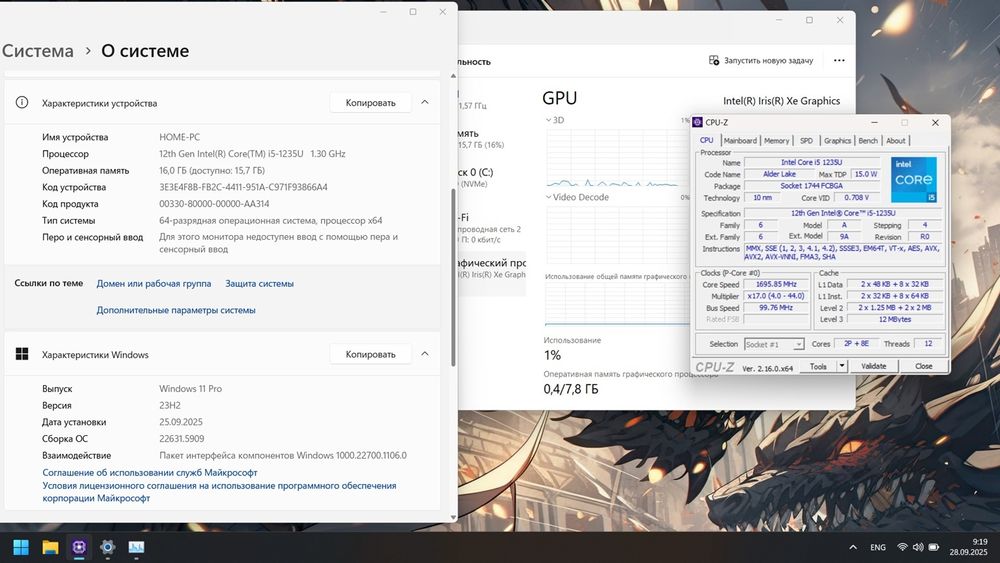The height and width of the screenshot is (563, 1000).
Task: Open Settings from the taskbar gear icon
Action: [108, 547]
